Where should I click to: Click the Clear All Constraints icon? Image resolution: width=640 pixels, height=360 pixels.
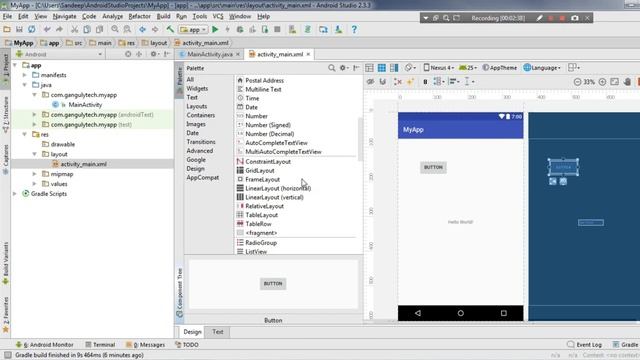coord(398,82)
